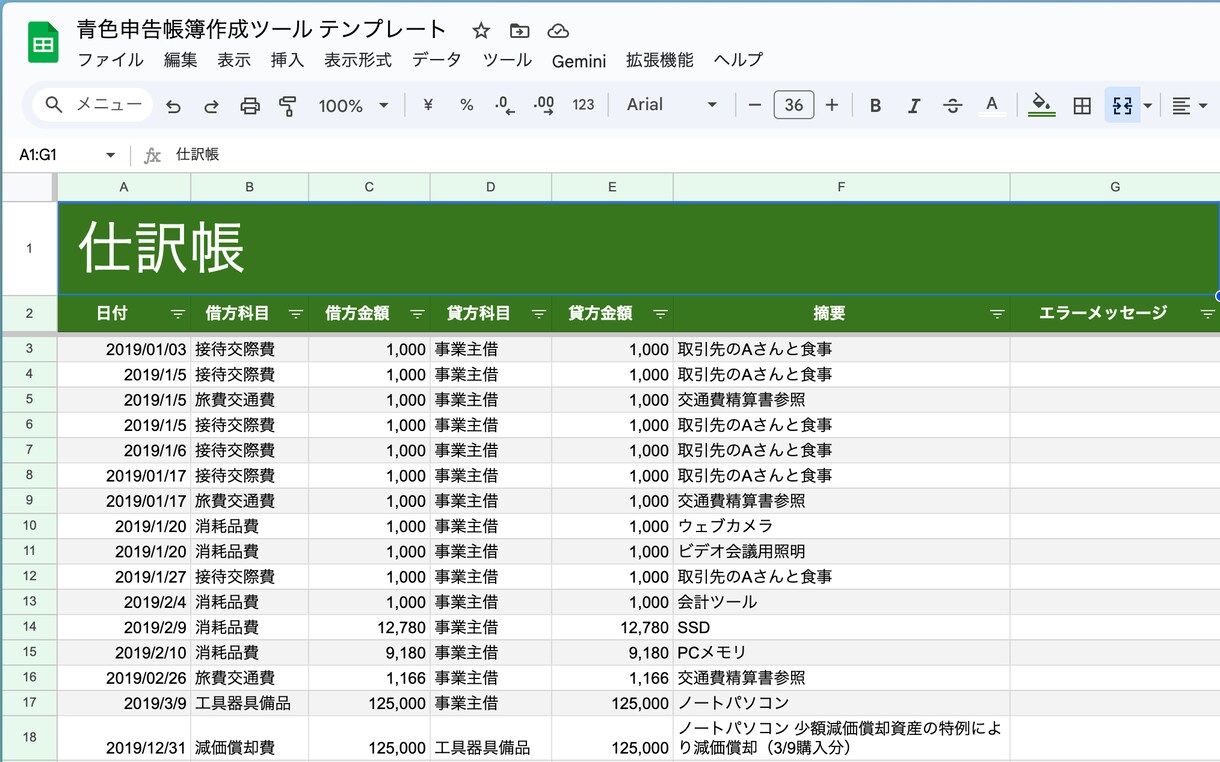Open the データ menu
The image size is (1220, 762).
pyautogui.click(x=437, y=60)
